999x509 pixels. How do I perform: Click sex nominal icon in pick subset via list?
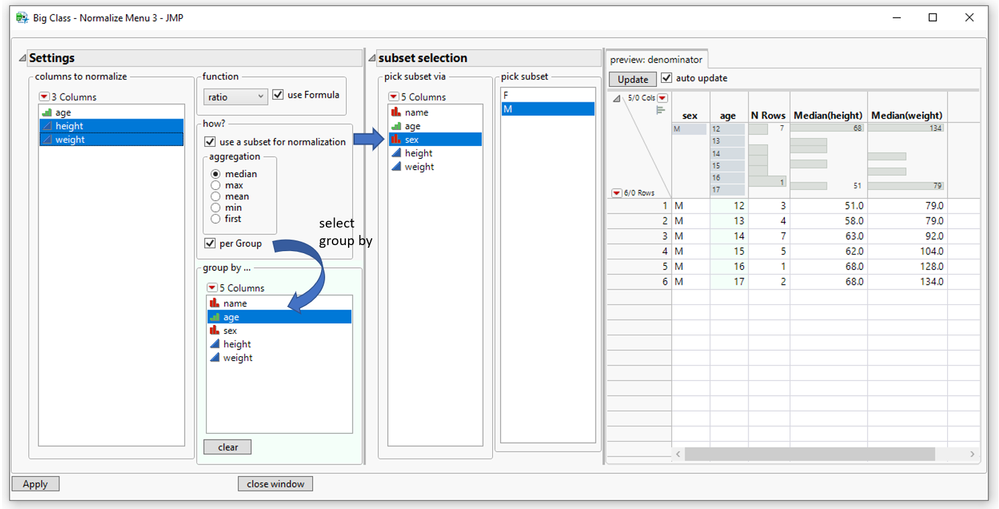tap(396, 140)
